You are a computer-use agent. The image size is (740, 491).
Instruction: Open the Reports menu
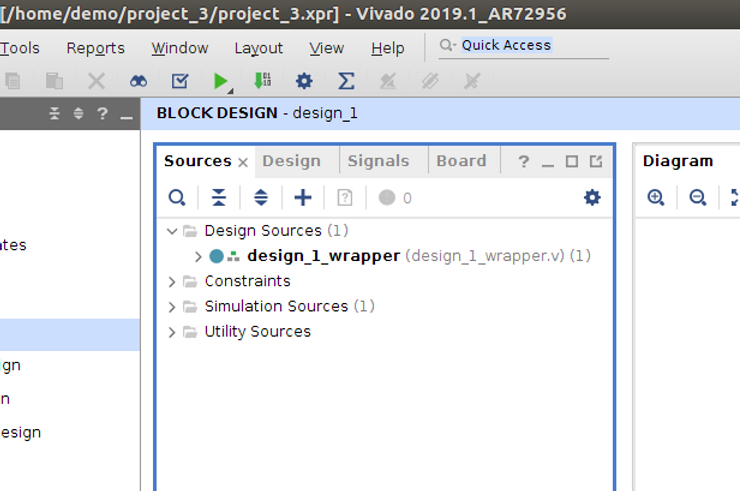95,48
